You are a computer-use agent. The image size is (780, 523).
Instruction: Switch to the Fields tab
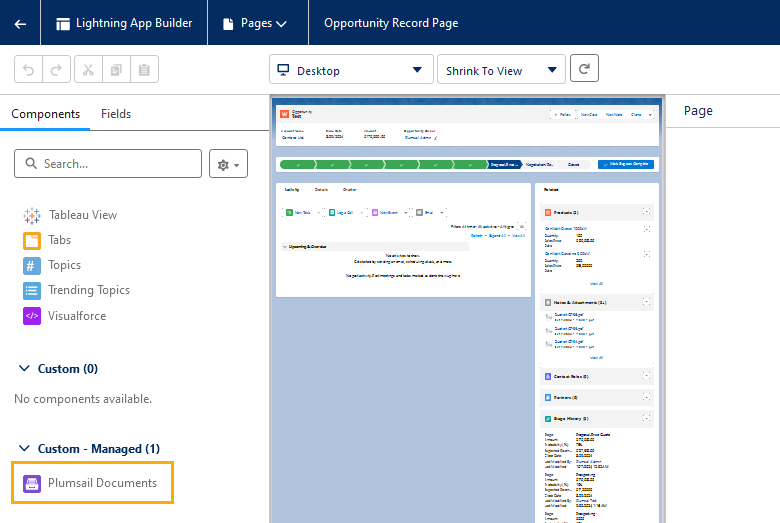116,114
